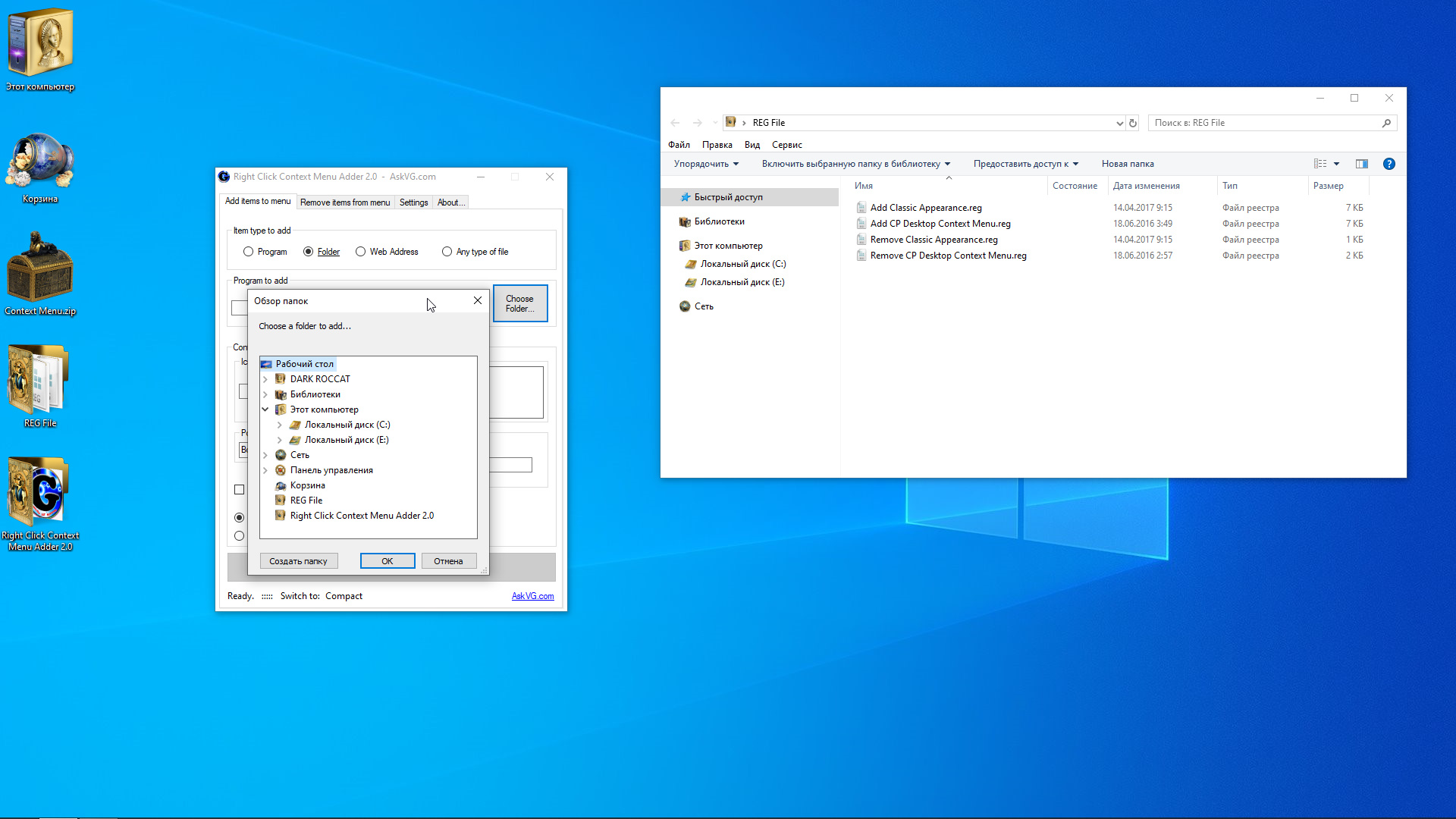Collapse Этот компьютер in folder tree

(265, 409)
